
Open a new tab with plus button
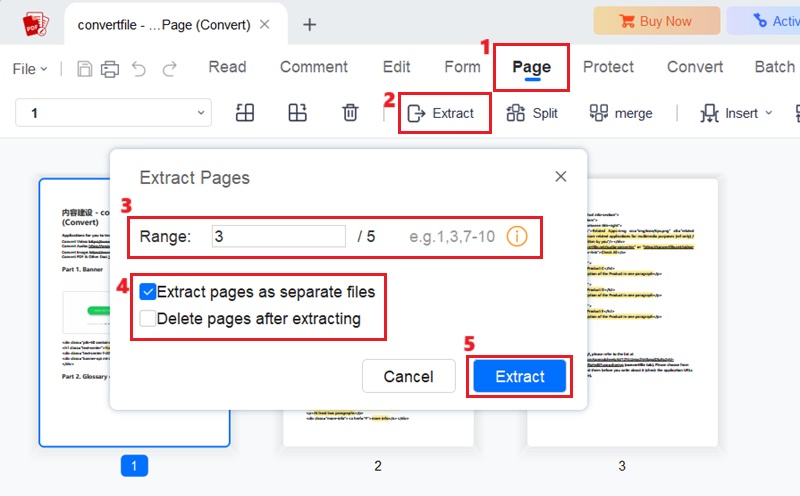[x=309, y=24]
